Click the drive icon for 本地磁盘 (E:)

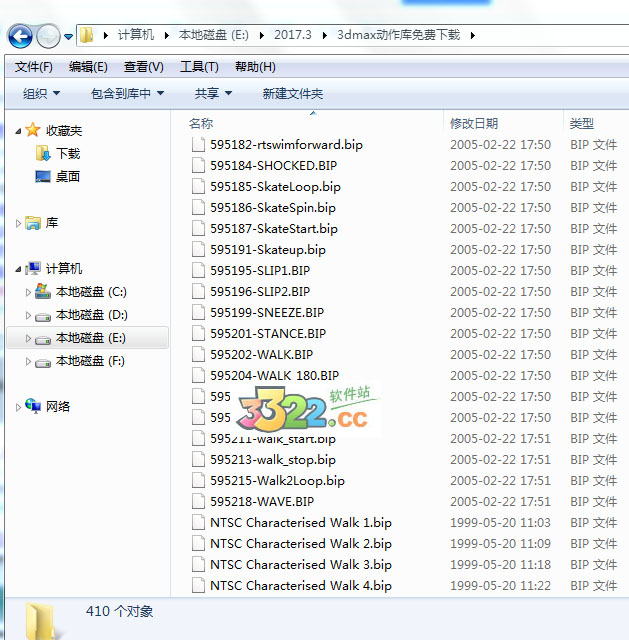coord(43,340)
